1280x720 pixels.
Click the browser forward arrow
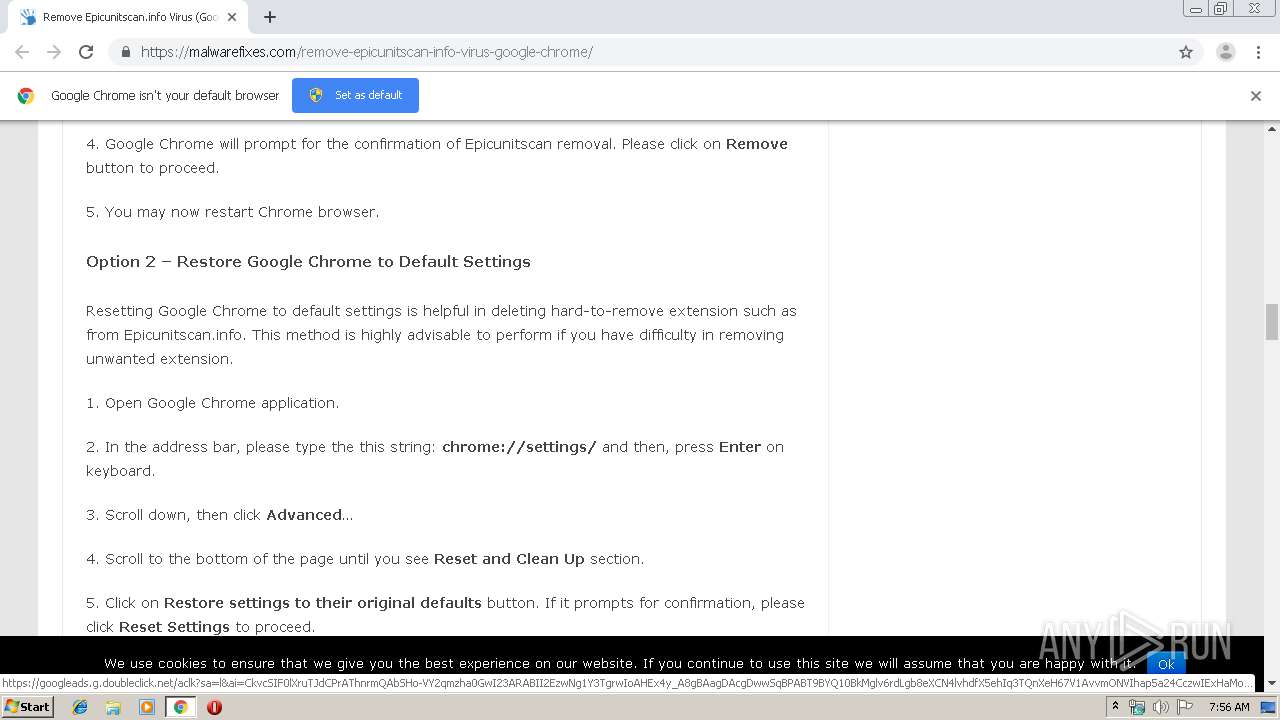54,52
